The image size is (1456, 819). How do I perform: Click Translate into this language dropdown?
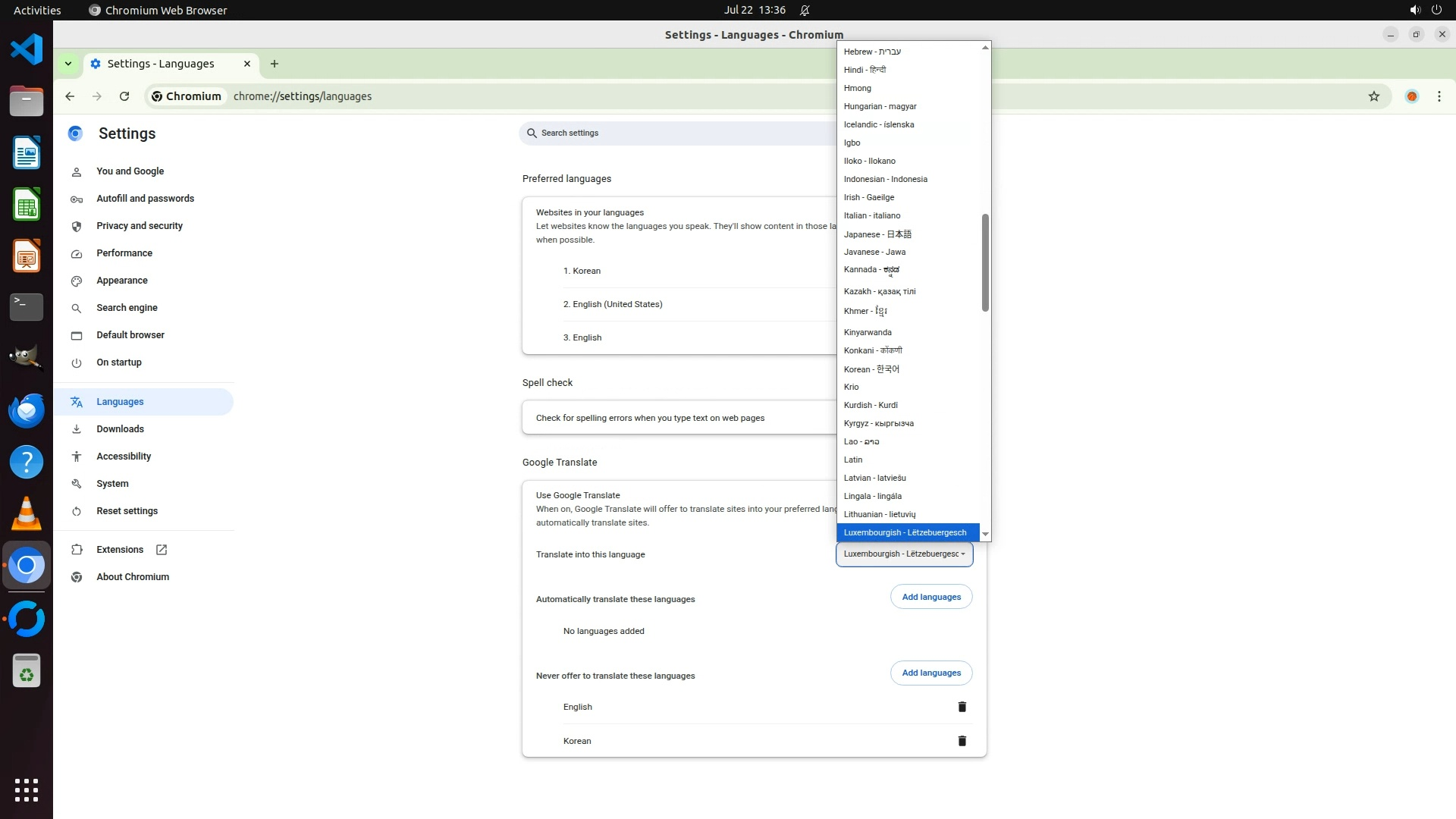coord(904,554)
